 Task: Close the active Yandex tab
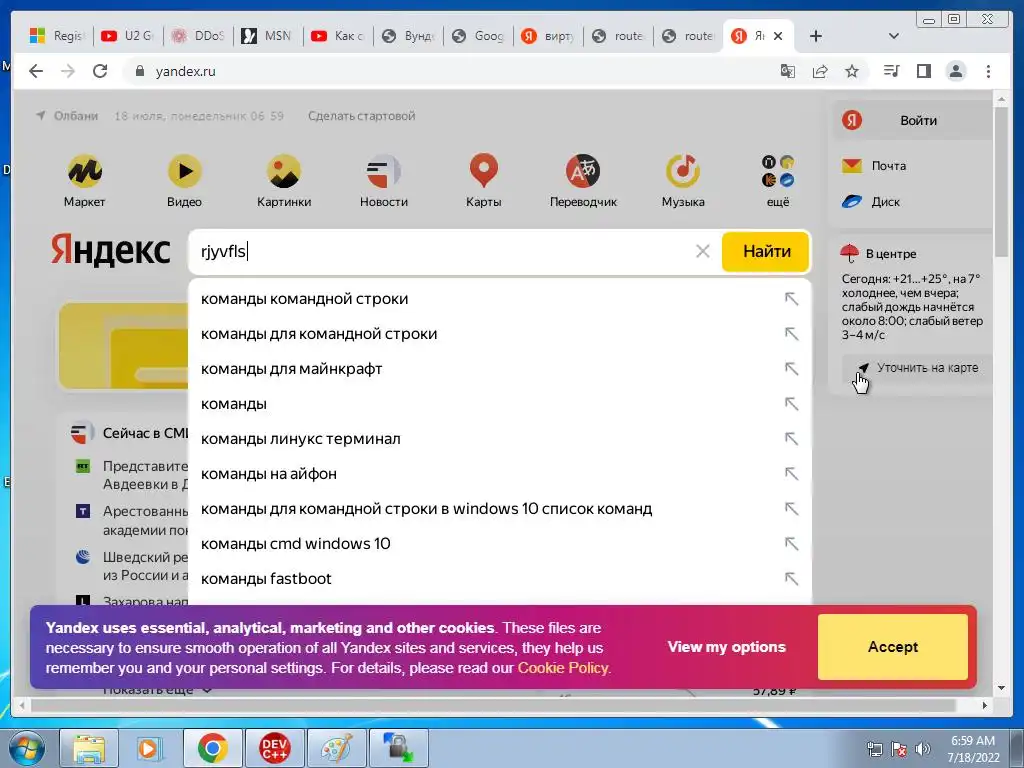pos(778,36)
